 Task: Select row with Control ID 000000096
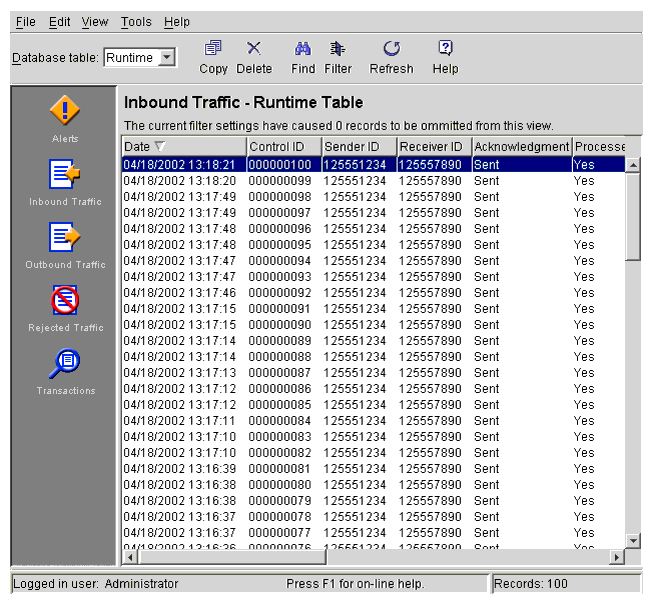coord(374,229)
